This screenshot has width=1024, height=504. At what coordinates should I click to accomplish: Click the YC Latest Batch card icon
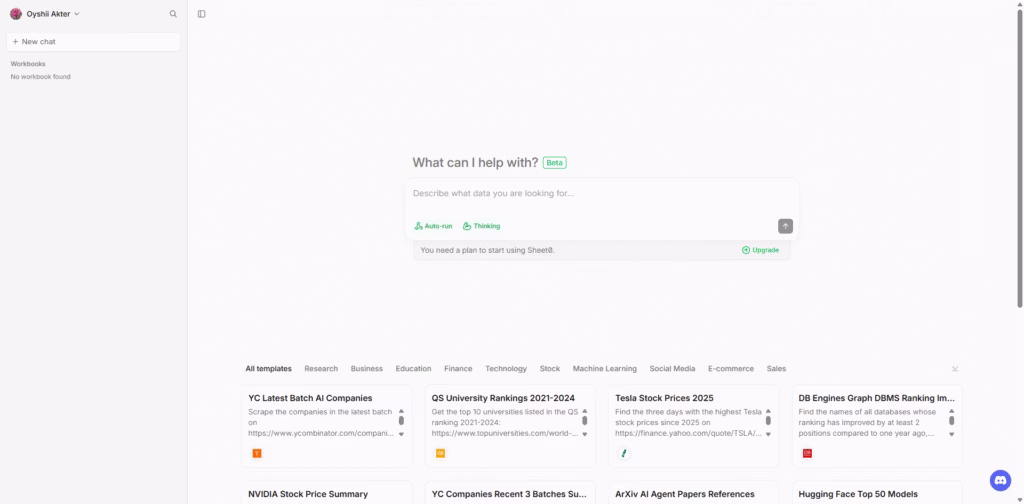point(257,453)
